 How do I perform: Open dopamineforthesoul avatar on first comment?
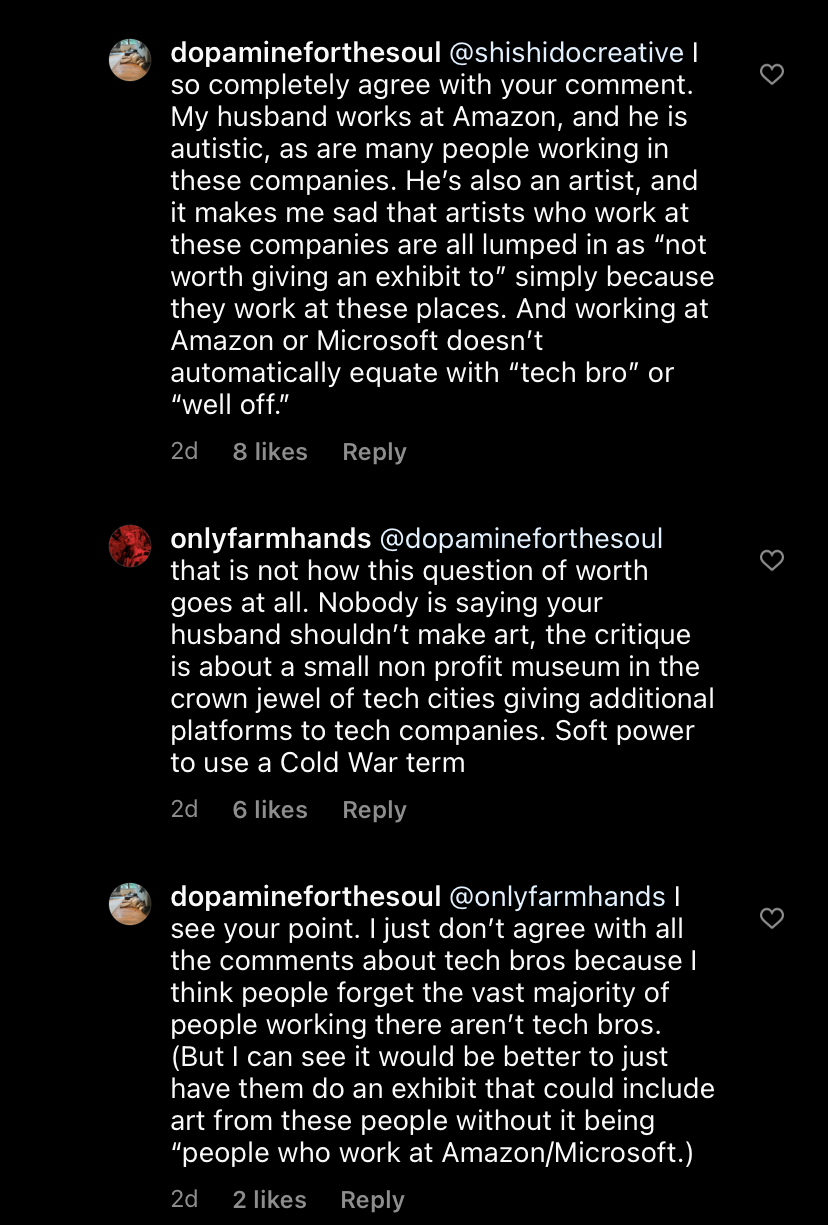pyautogui.click(x=130, y=60)
